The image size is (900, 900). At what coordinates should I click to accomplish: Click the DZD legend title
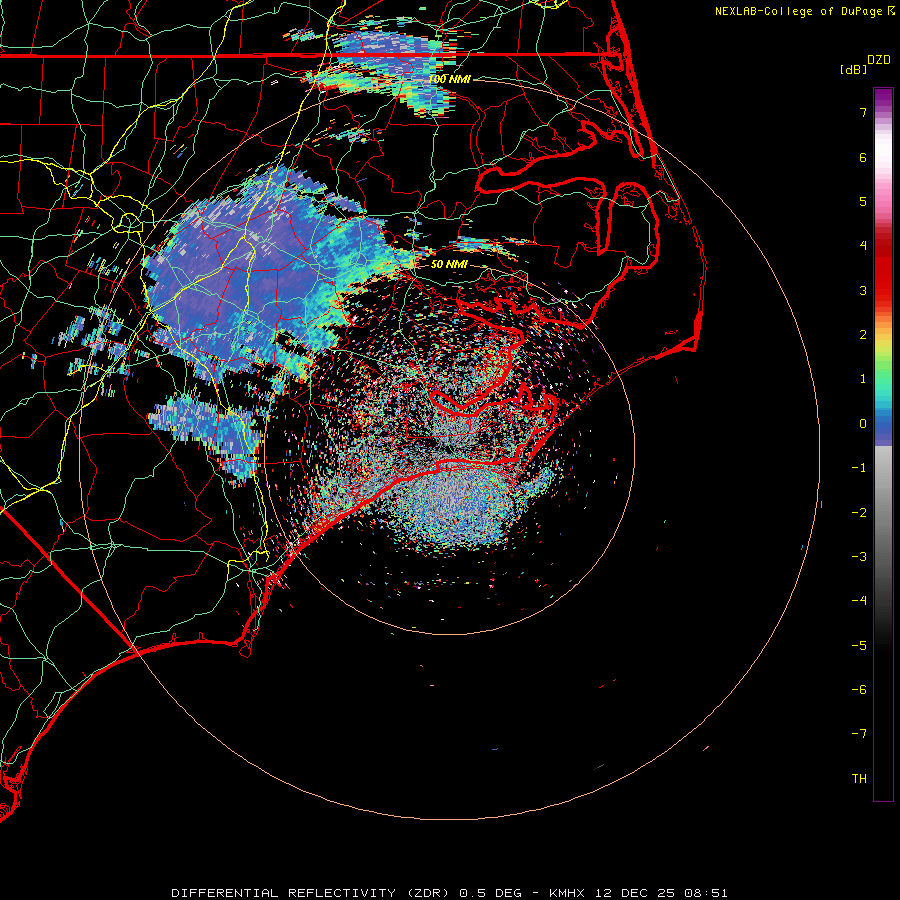[x=879, y=60]
